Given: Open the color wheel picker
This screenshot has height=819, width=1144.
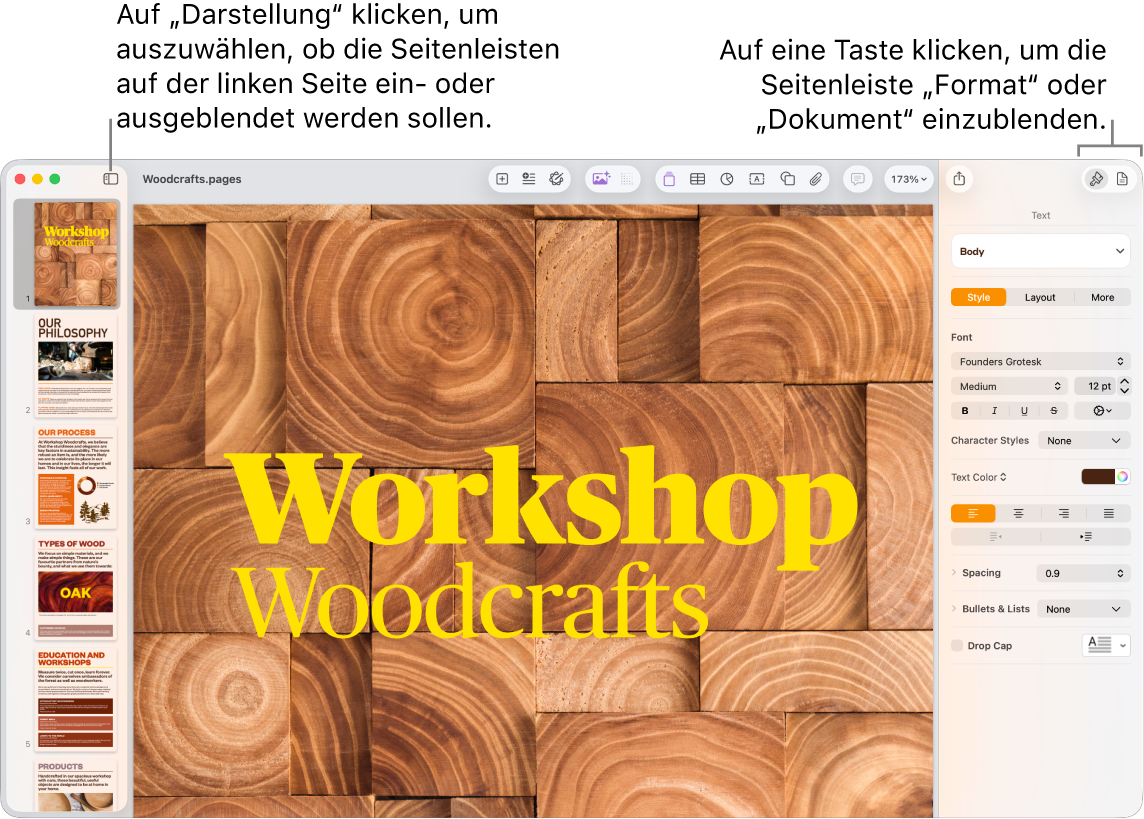Looking at the screenshot, I should click(x=1122, y=477).
